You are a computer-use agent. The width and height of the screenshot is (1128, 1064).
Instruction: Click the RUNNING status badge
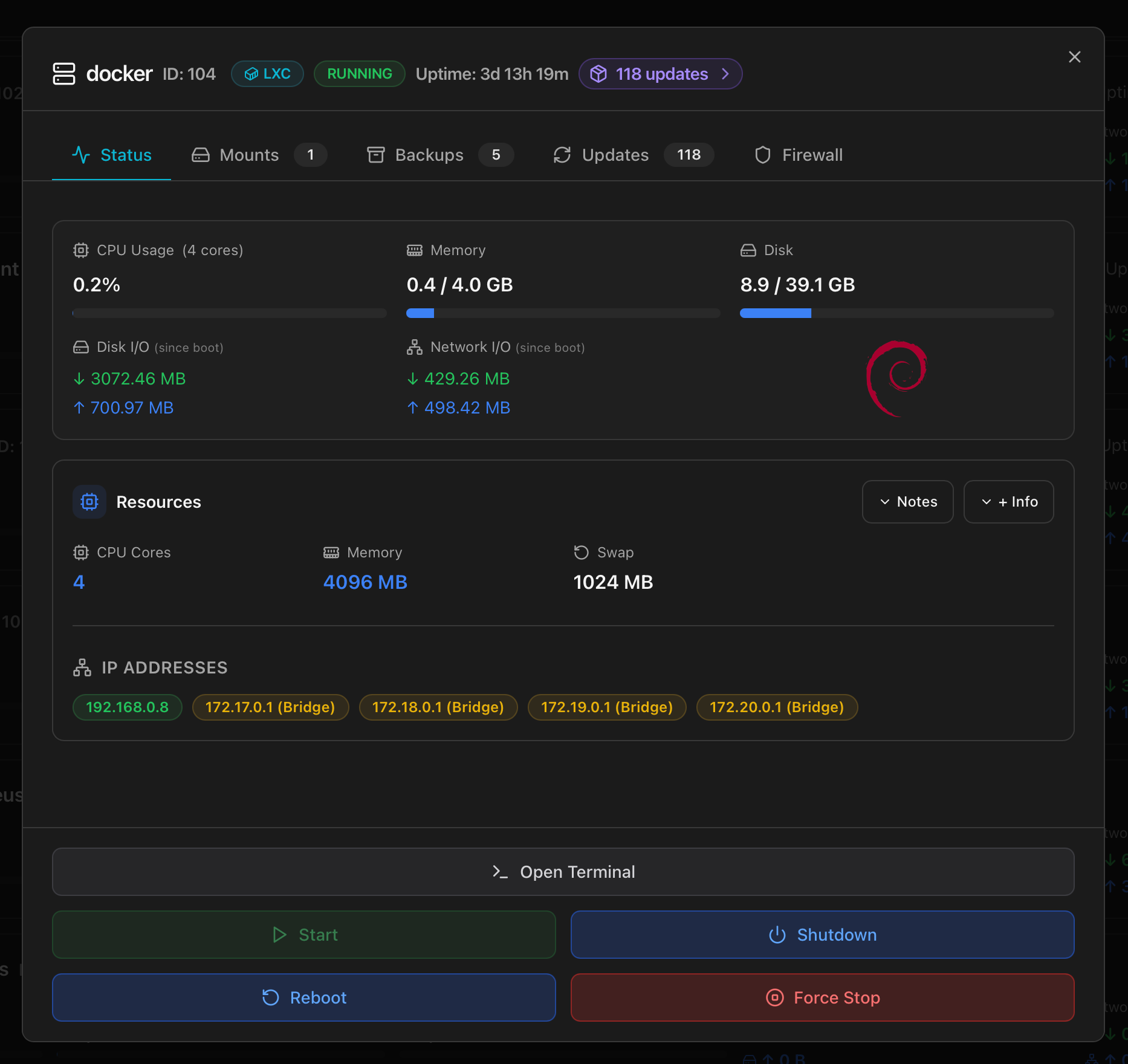click(360, 74)
